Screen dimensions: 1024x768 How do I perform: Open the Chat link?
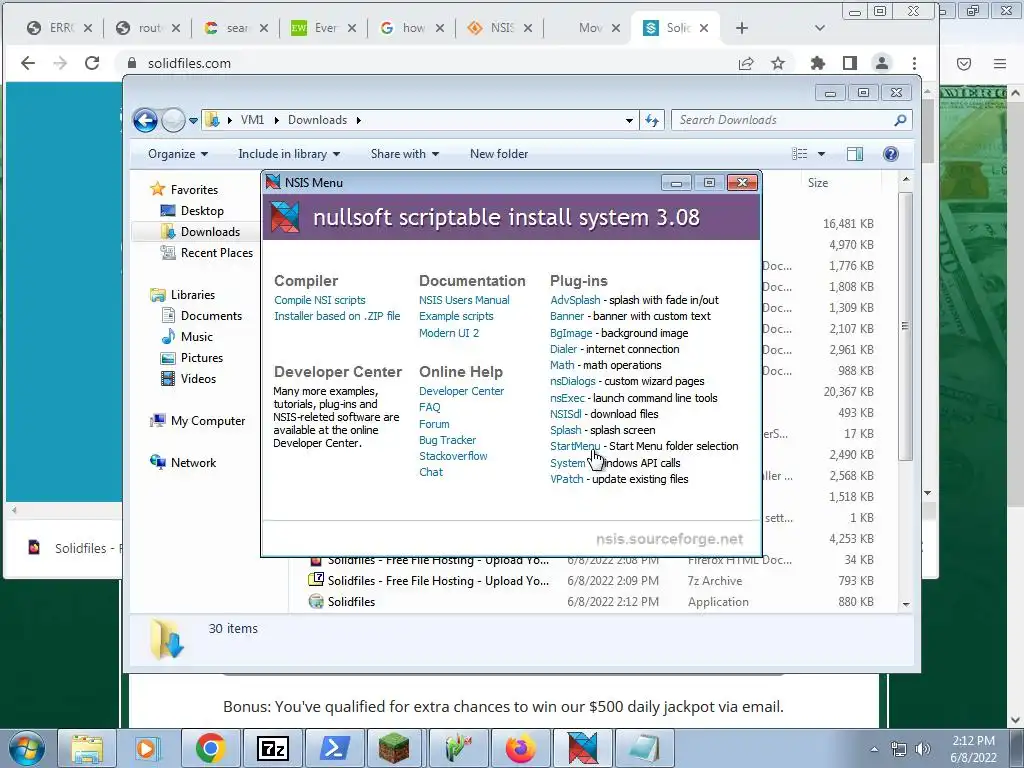[x=431, y=472]
